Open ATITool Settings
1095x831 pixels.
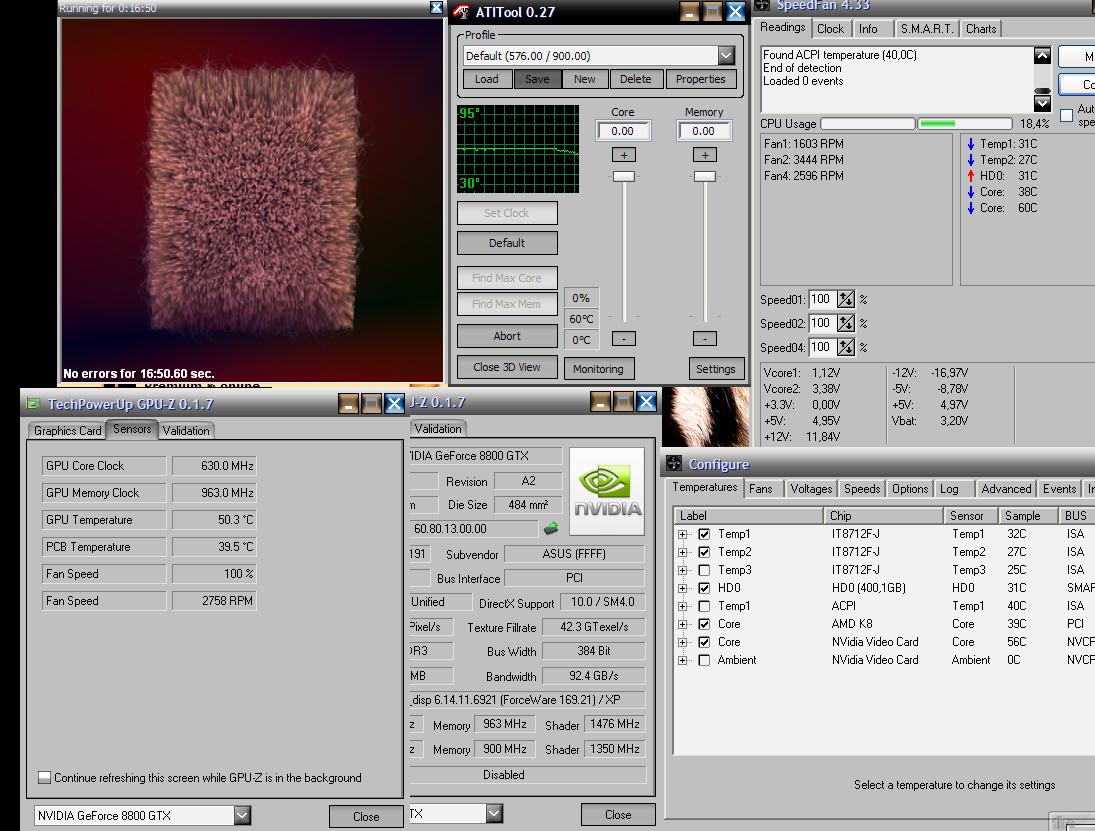[x=716, y=369]
